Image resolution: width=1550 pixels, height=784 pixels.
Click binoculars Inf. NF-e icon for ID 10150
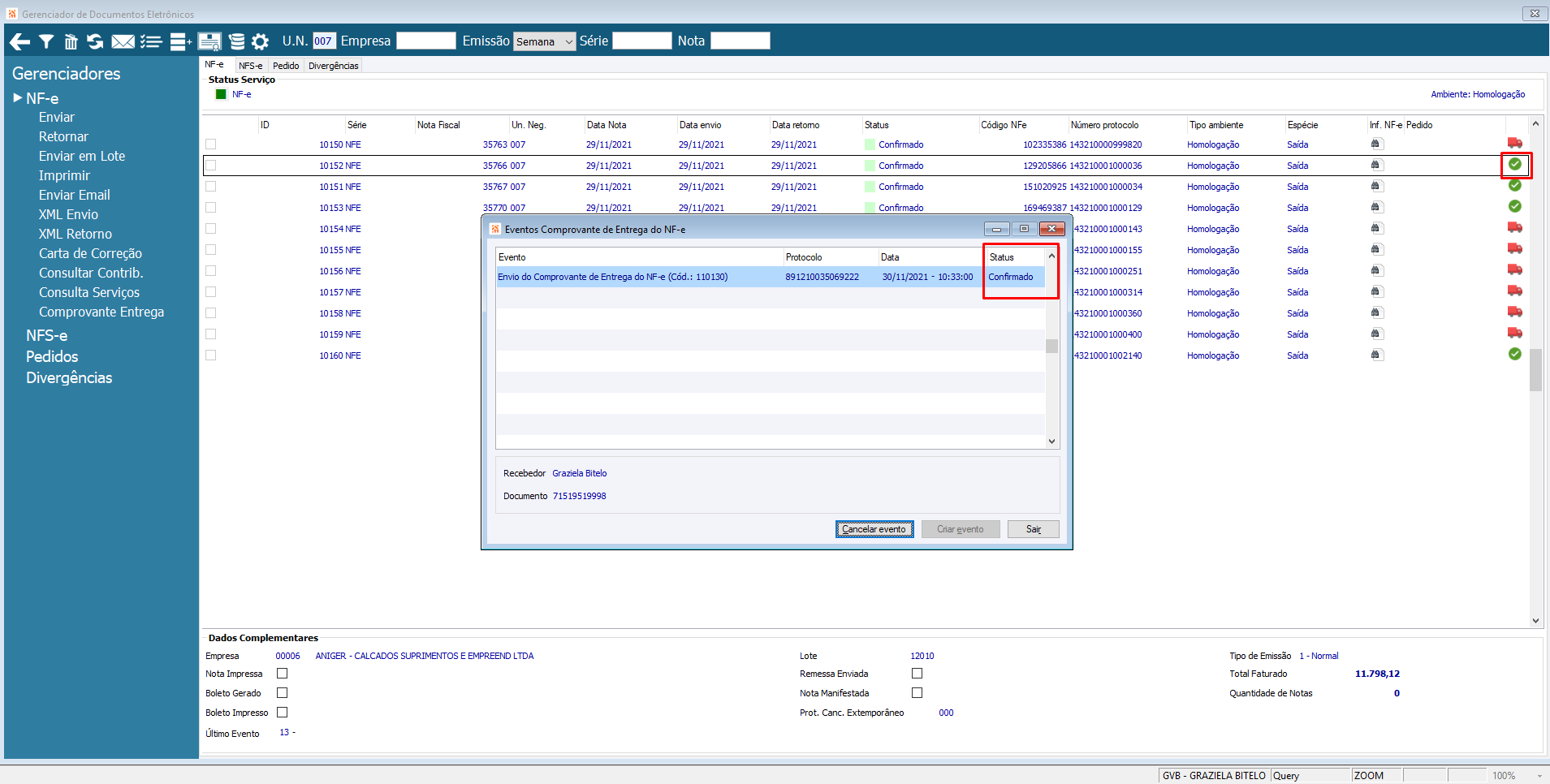click(1375, 144)
